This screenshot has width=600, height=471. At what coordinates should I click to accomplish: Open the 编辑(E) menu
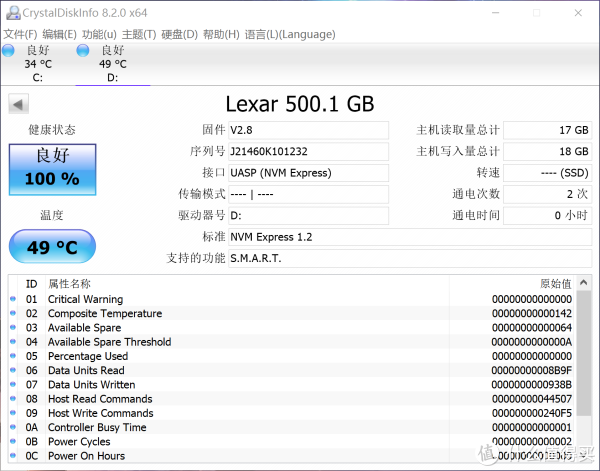(59, 34)
